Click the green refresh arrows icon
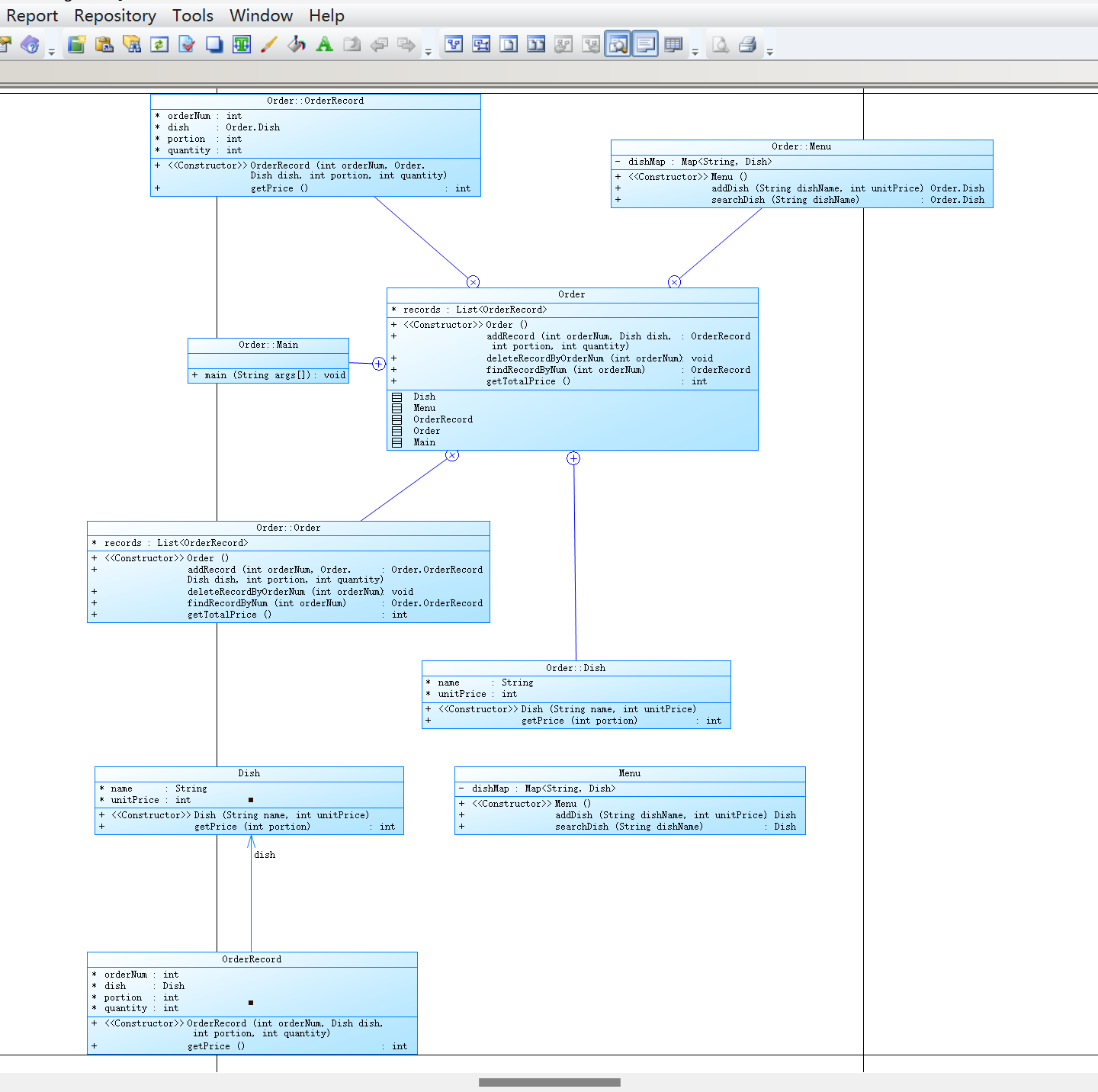Screen dimensions: 1098x1092 (159, 45)
